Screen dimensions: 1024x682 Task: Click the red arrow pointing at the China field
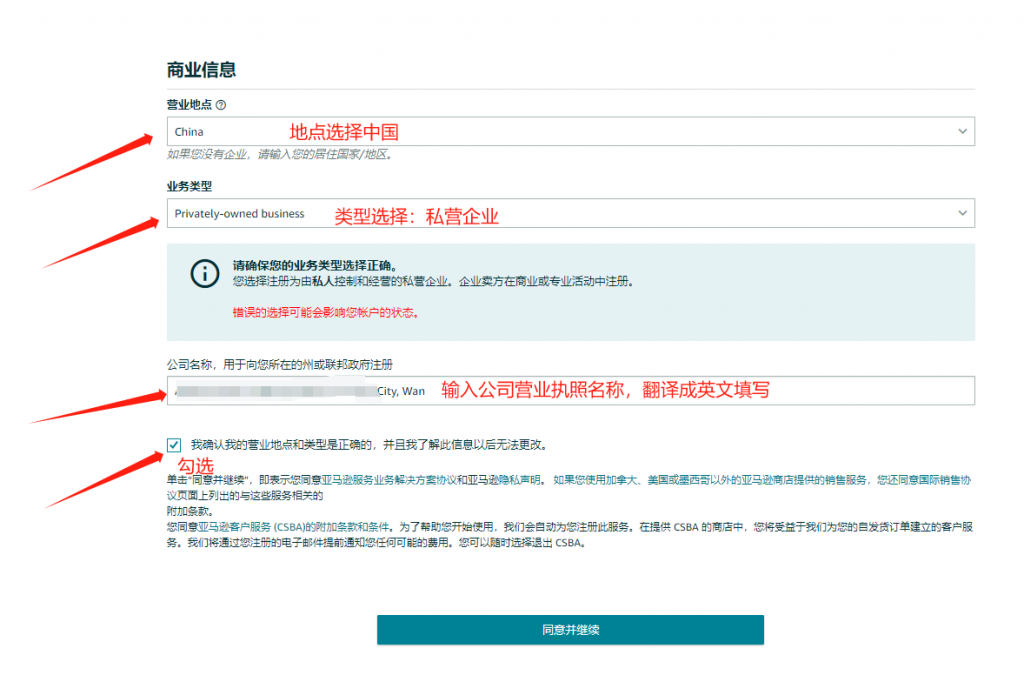coord(95,160)
